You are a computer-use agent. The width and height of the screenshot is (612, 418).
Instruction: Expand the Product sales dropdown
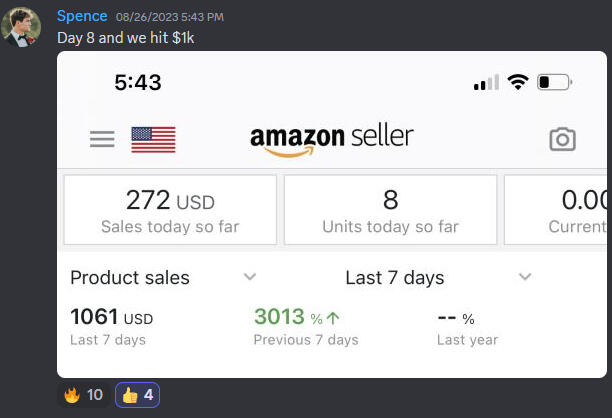point(250,277)
